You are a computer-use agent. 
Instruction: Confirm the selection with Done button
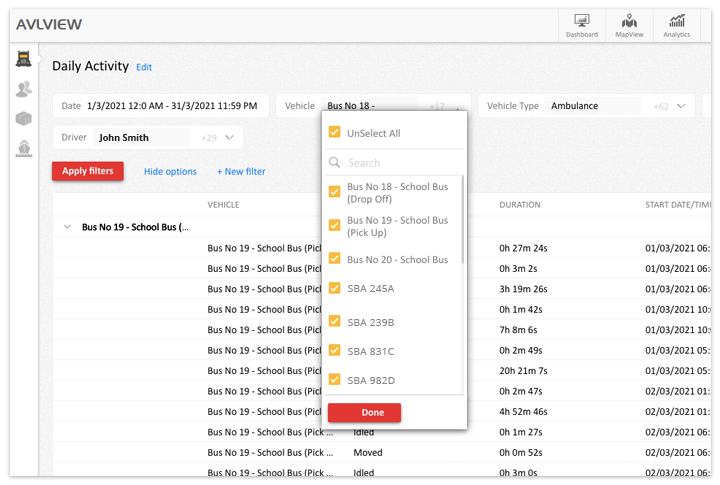pyautogui.click(x=364, y=412)
